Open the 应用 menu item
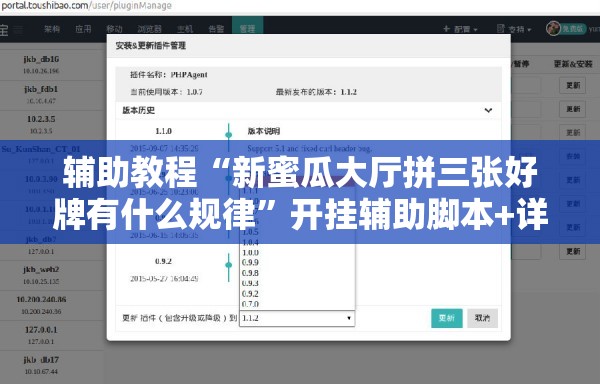Viewport: 600px width, 384px height. coord(83,29)
